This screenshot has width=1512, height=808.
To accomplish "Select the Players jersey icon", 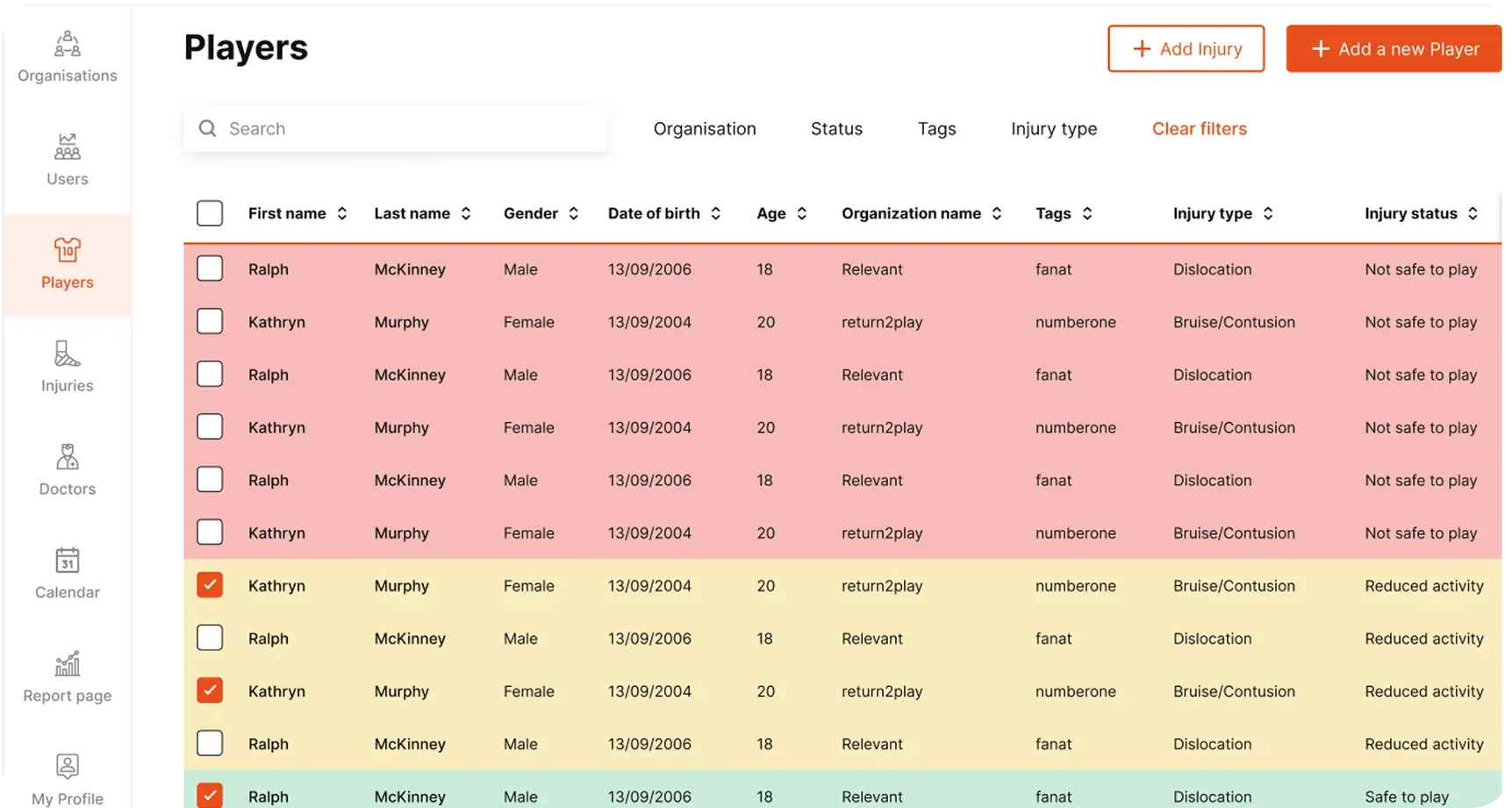I will [x=68, y=250].
